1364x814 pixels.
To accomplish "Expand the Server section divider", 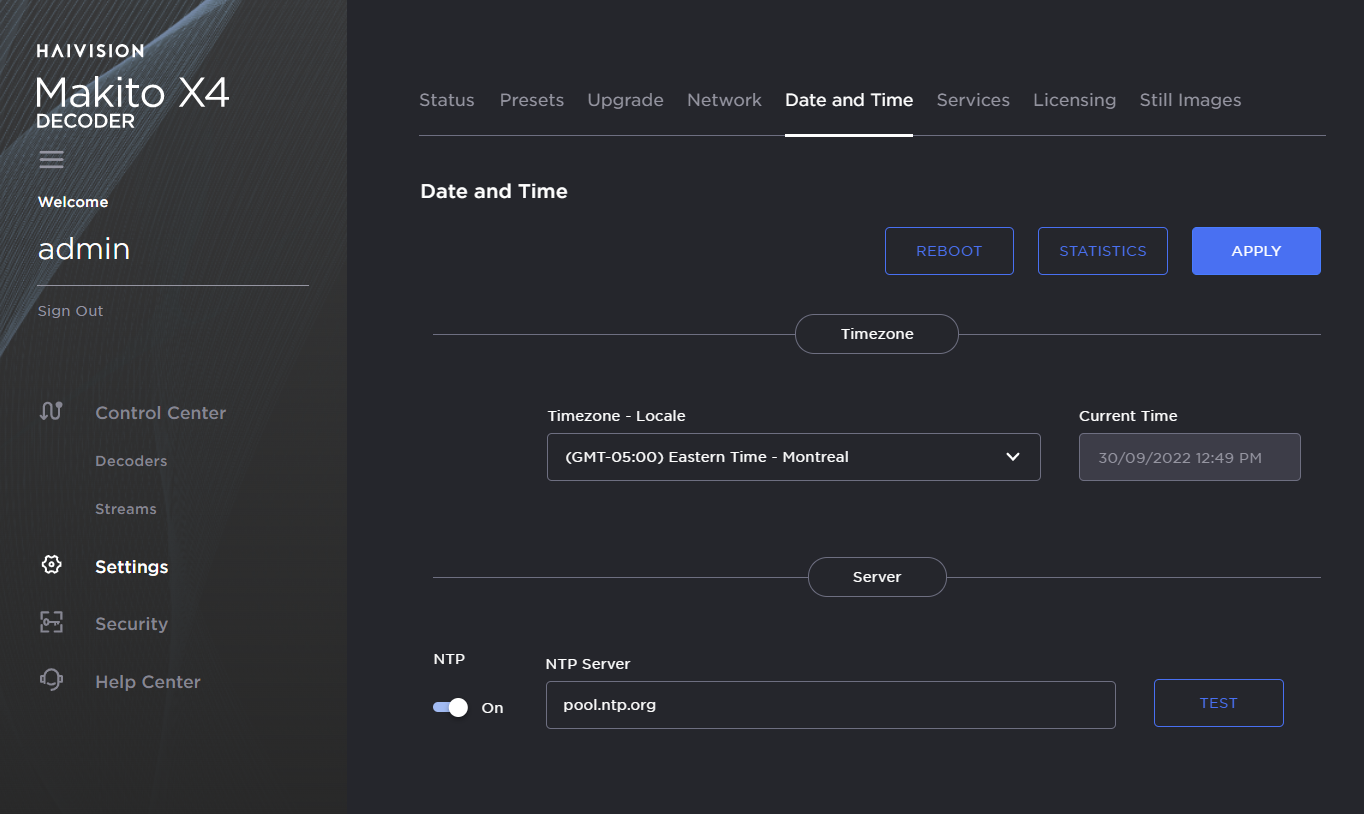I will 876,577.
